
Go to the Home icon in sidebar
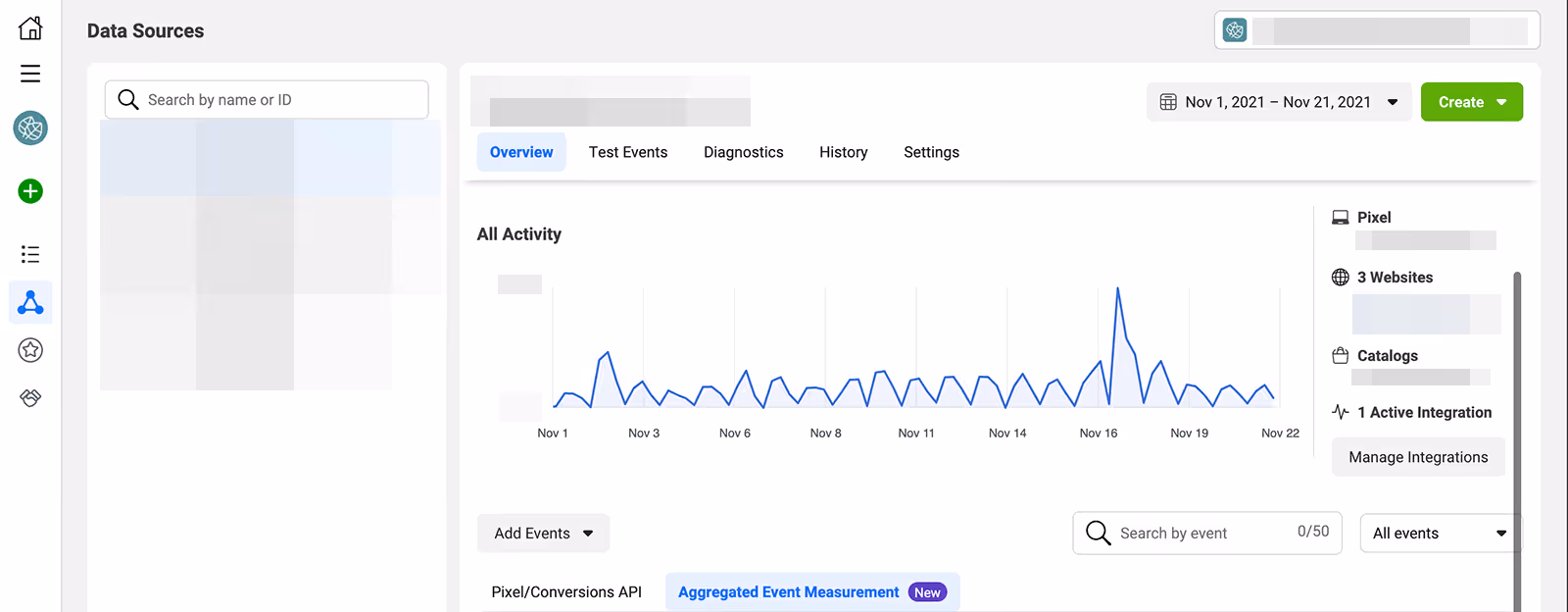coord(30,27)
